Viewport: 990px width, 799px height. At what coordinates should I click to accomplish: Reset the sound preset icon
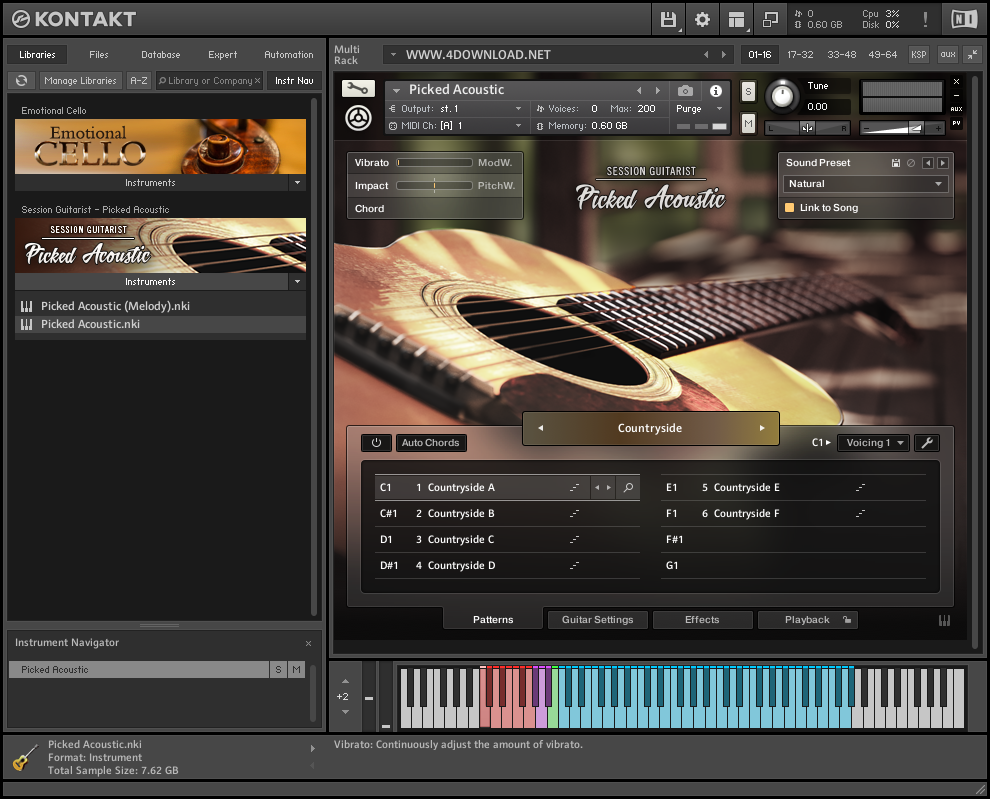tap(911, 163)
